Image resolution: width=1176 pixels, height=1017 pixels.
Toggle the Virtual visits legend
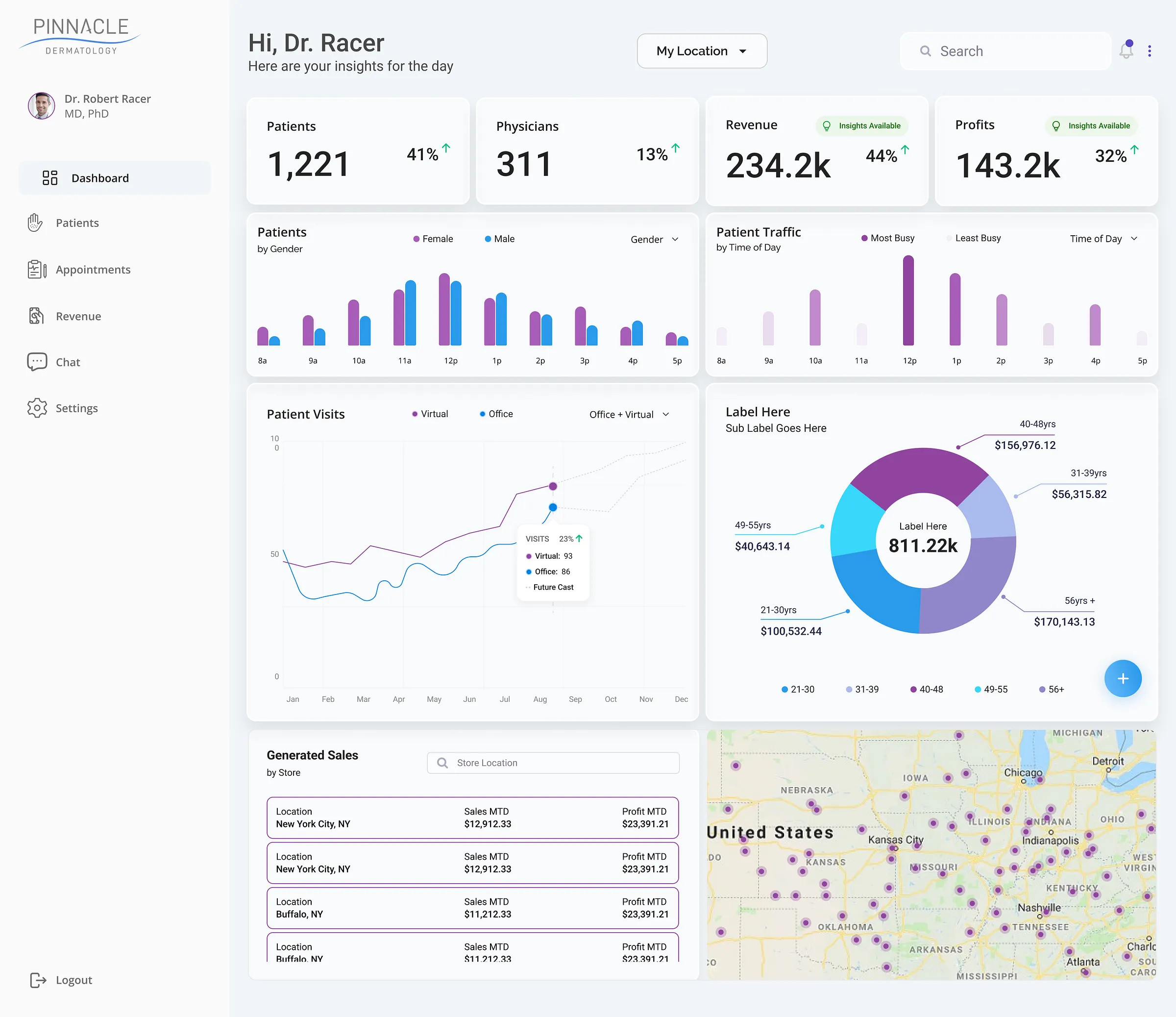[430, 414]
